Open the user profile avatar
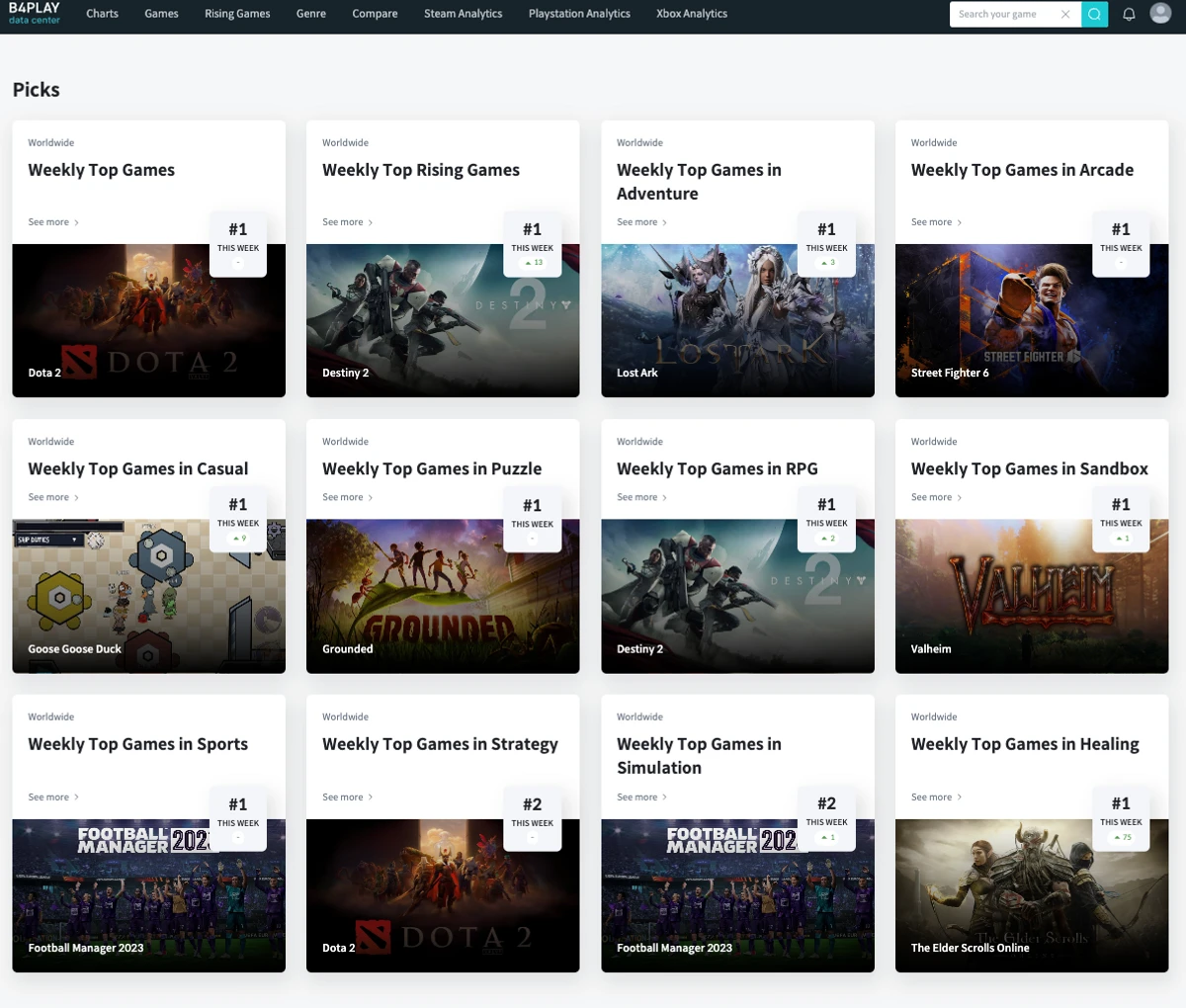The width and height of the screenshot is (1186, 1008). 1160,13
